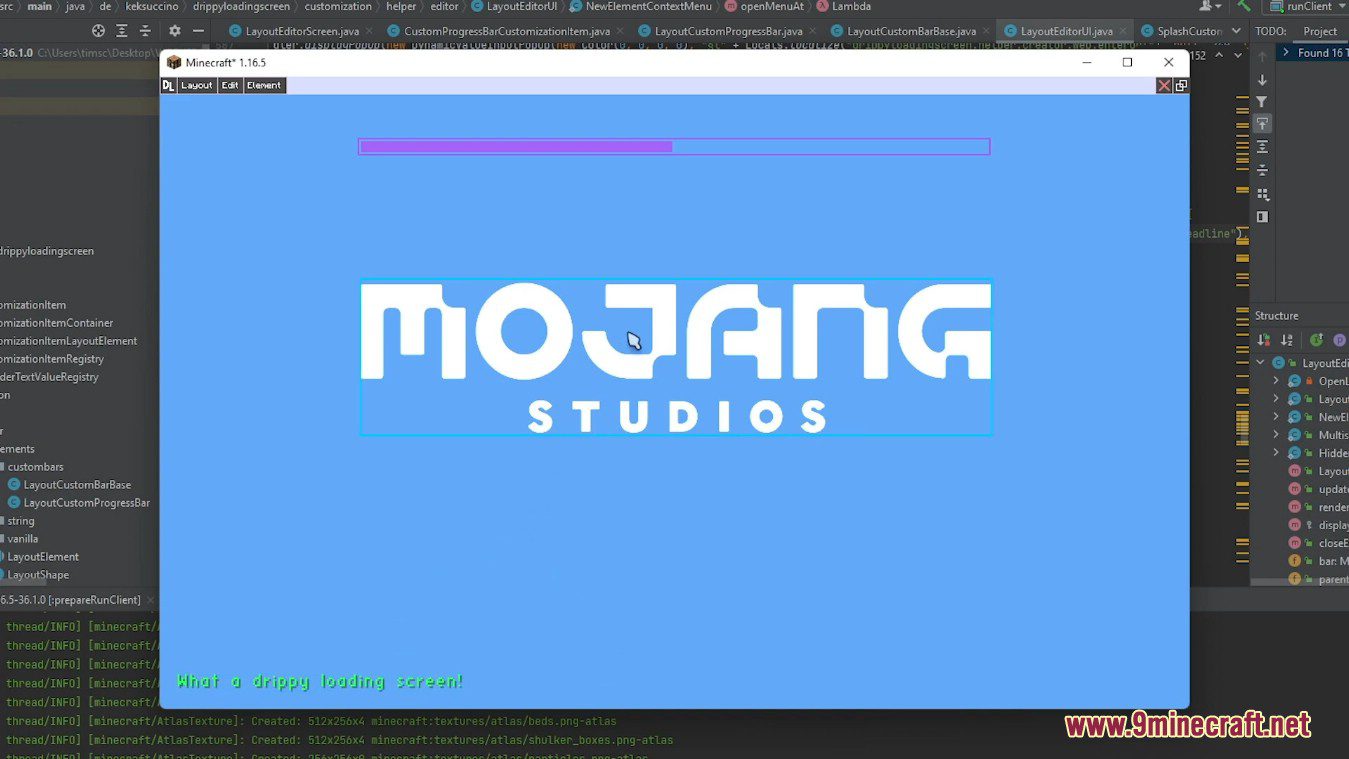The width and height of the screenshot is (1349, 759).
Task: Switch to the LayoutEditorScreen.java tab
Action: coord(302,31)
